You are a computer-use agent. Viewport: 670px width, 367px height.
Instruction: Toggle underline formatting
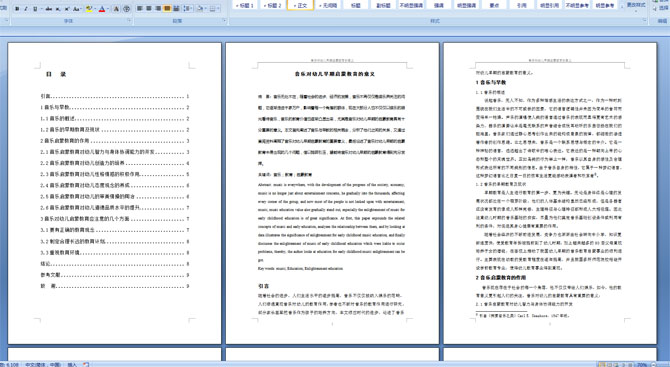[x=35, y=9]
